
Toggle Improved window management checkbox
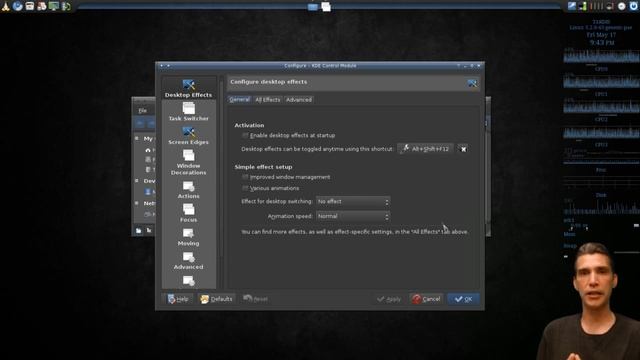pos(245,177)
